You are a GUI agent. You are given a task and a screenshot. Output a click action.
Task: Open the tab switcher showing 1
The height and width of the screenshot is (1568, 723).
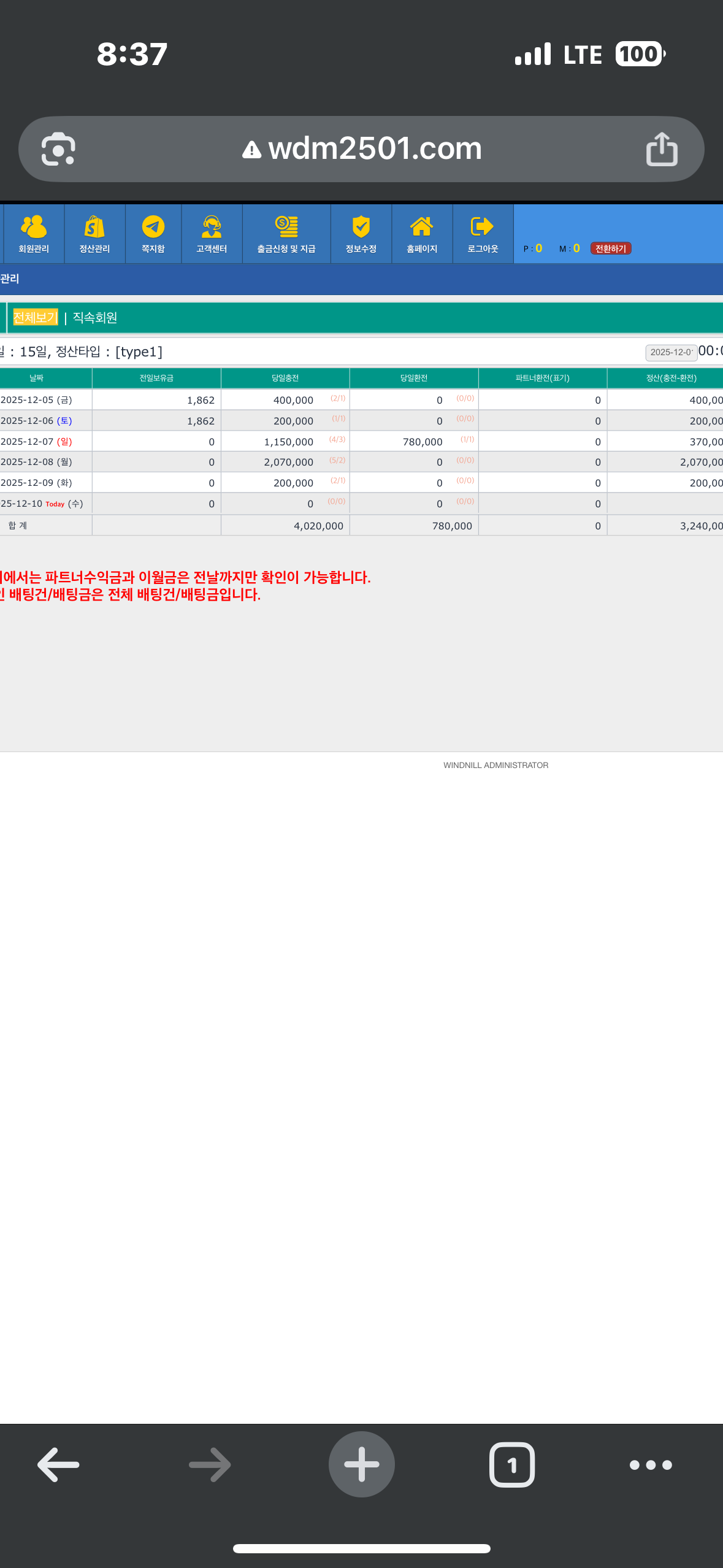click(511, 1464)
